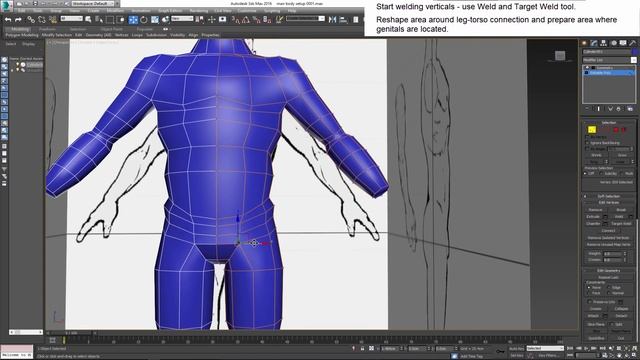Select the Unlink Selection tool

[x=42, y=19]
